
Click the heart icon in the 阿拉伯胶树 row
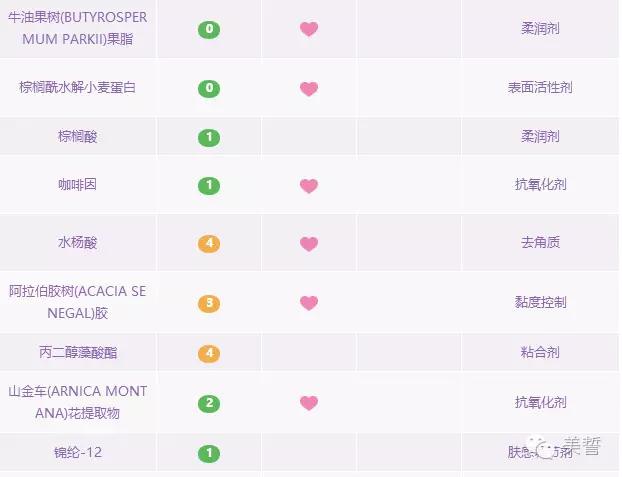click(x=309, y=302)
